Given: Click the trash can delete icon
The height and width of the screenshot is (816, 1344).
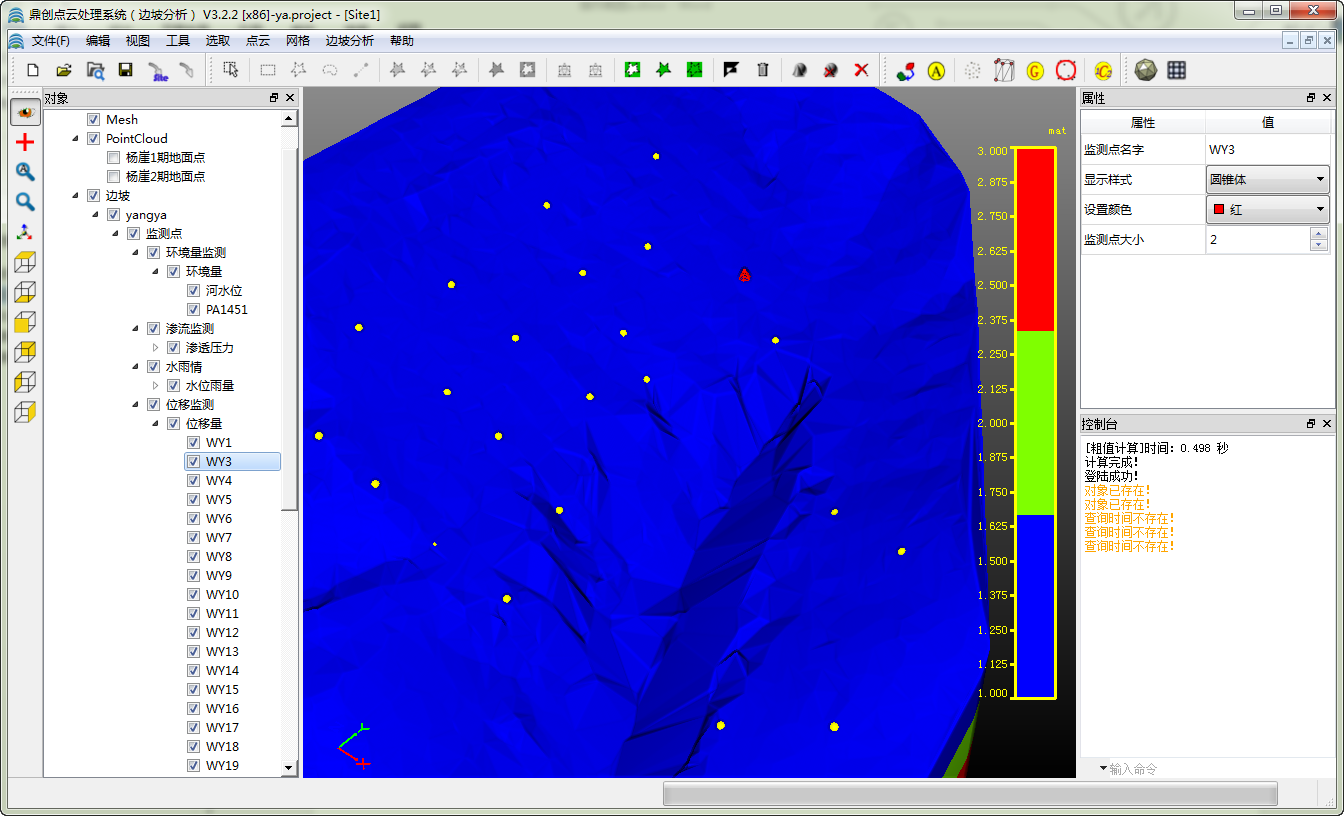Looking at the screenshot, I should coord(763,70).
